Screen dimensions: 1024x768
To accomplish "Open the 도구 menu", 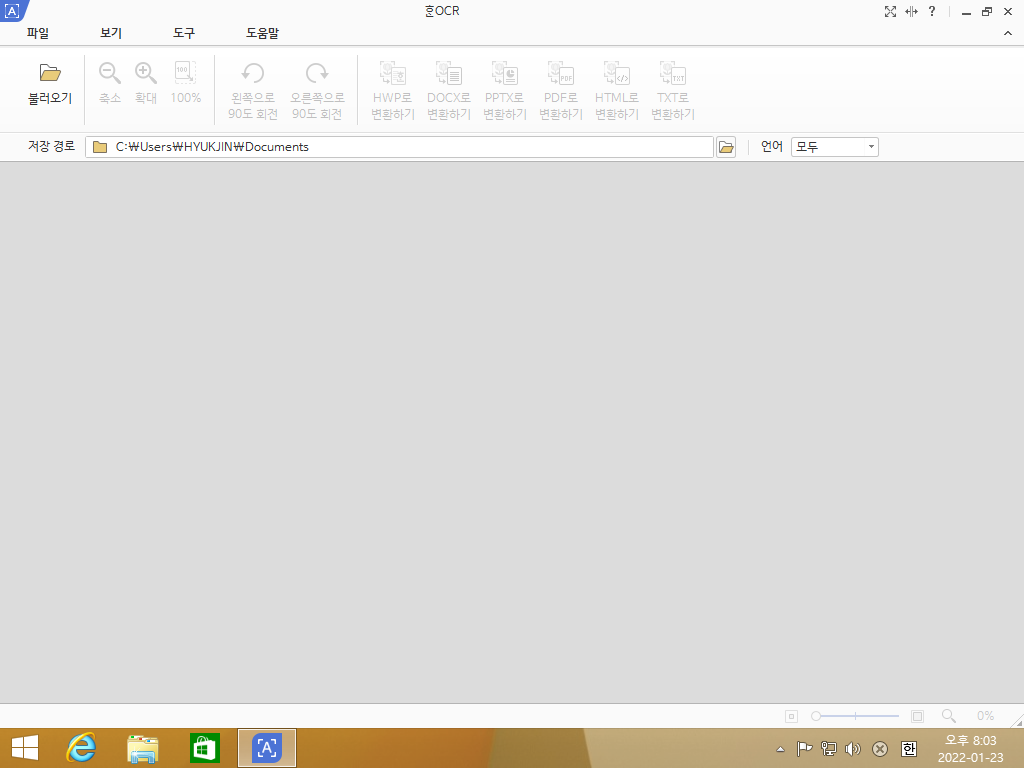I will [184, 33].
